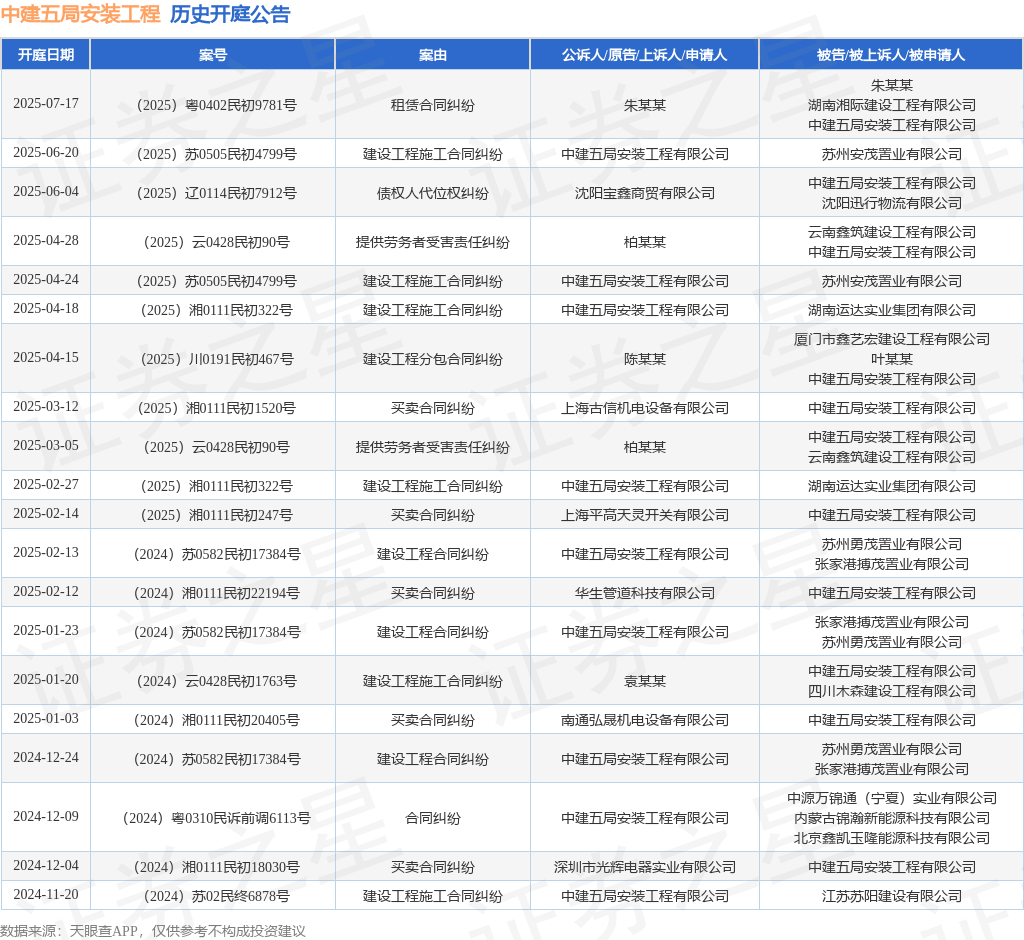
Task: Select the date 2025-02-12
Action: (x=46, y=592)
